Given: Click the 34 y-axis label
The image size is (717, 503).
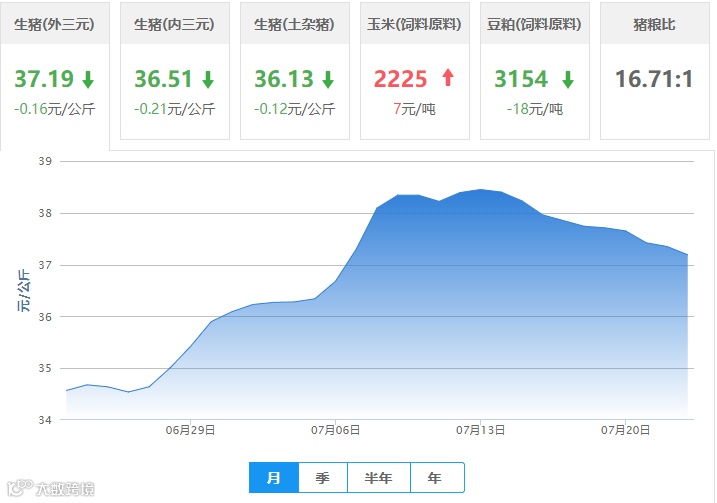Looking at the screenshot, I should 45,420.
